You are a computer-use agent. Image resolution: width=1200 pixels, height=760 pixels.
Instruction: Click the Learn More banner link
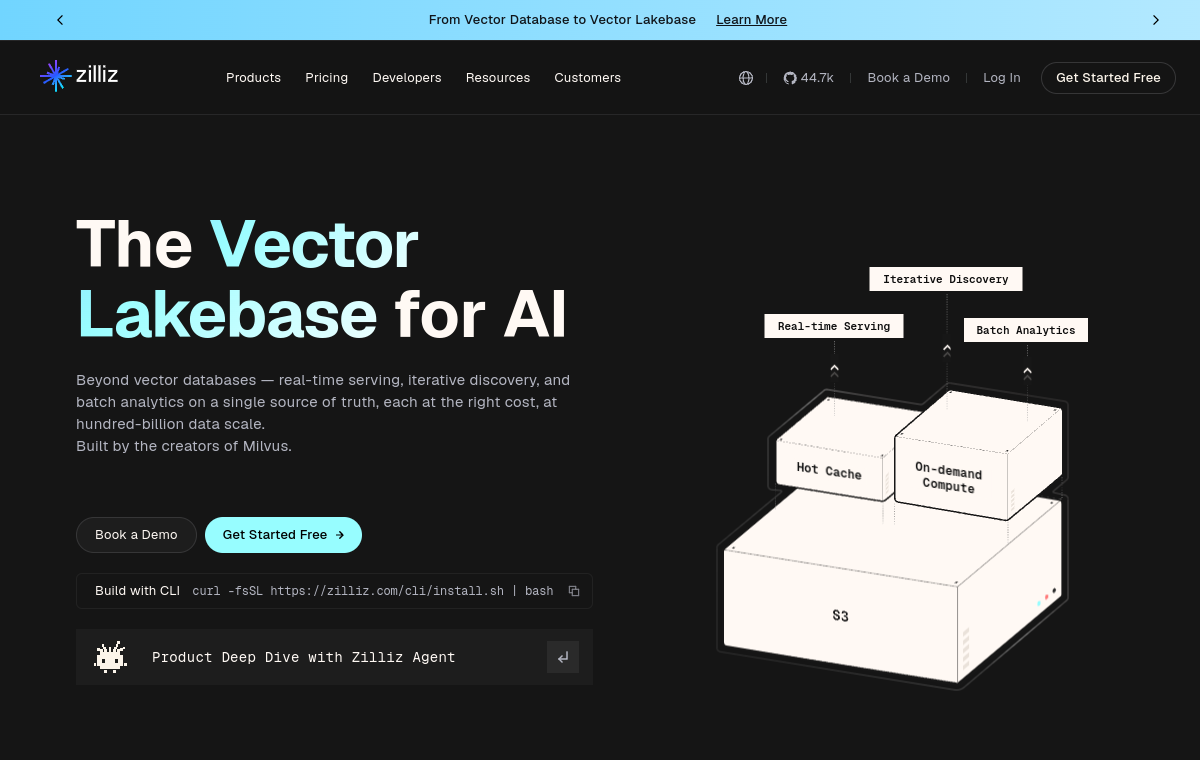tap(751, 20)
